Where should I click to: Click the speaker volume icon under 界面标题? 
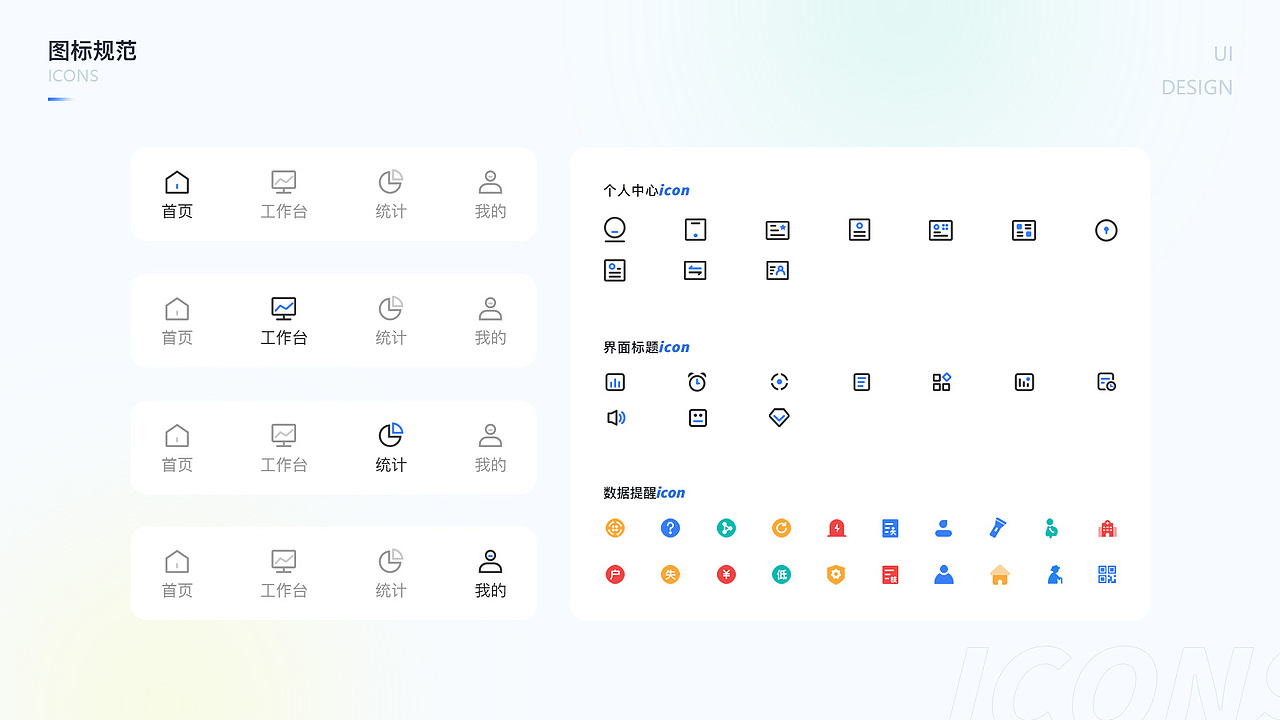pos(615,417)
